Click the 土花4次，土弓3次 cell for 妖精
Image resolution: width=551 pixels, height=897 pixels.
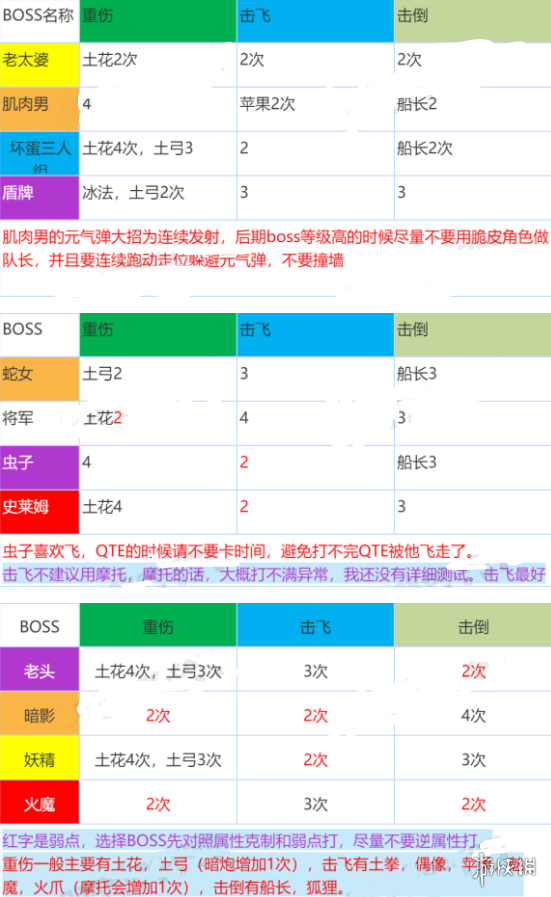coord(158,758)
